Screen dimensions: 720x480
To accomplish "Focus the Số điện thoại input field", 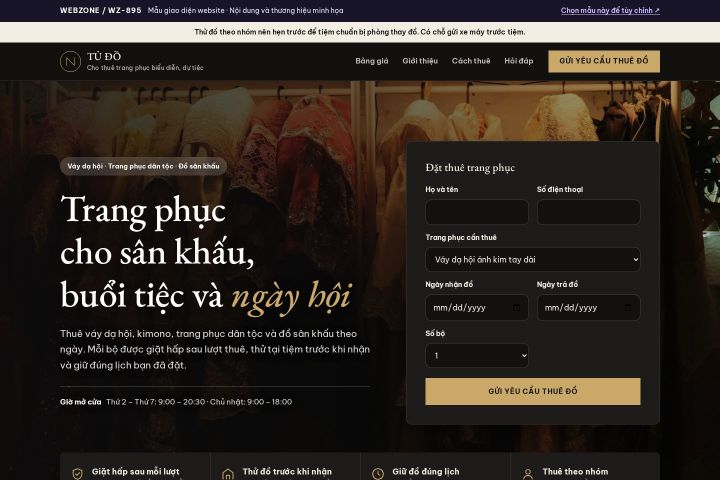I will click(x=589, y=212).
